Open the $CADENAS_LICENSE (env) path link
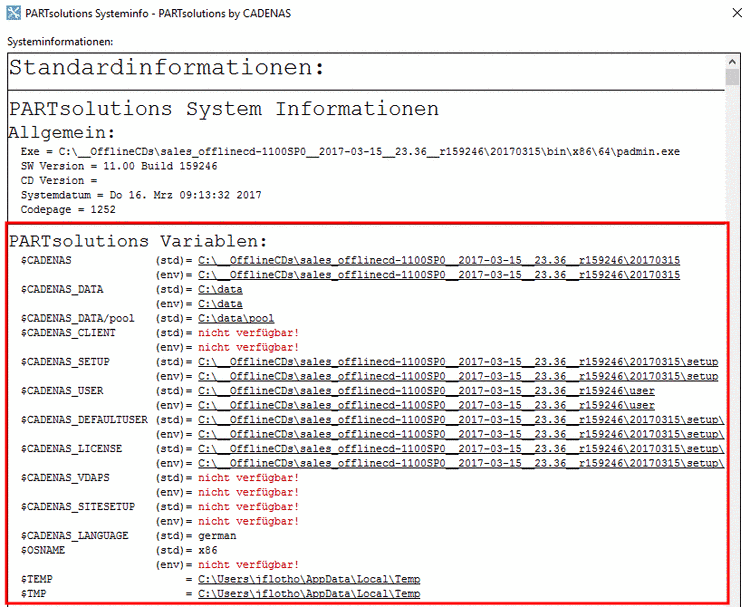 point(461,464)
